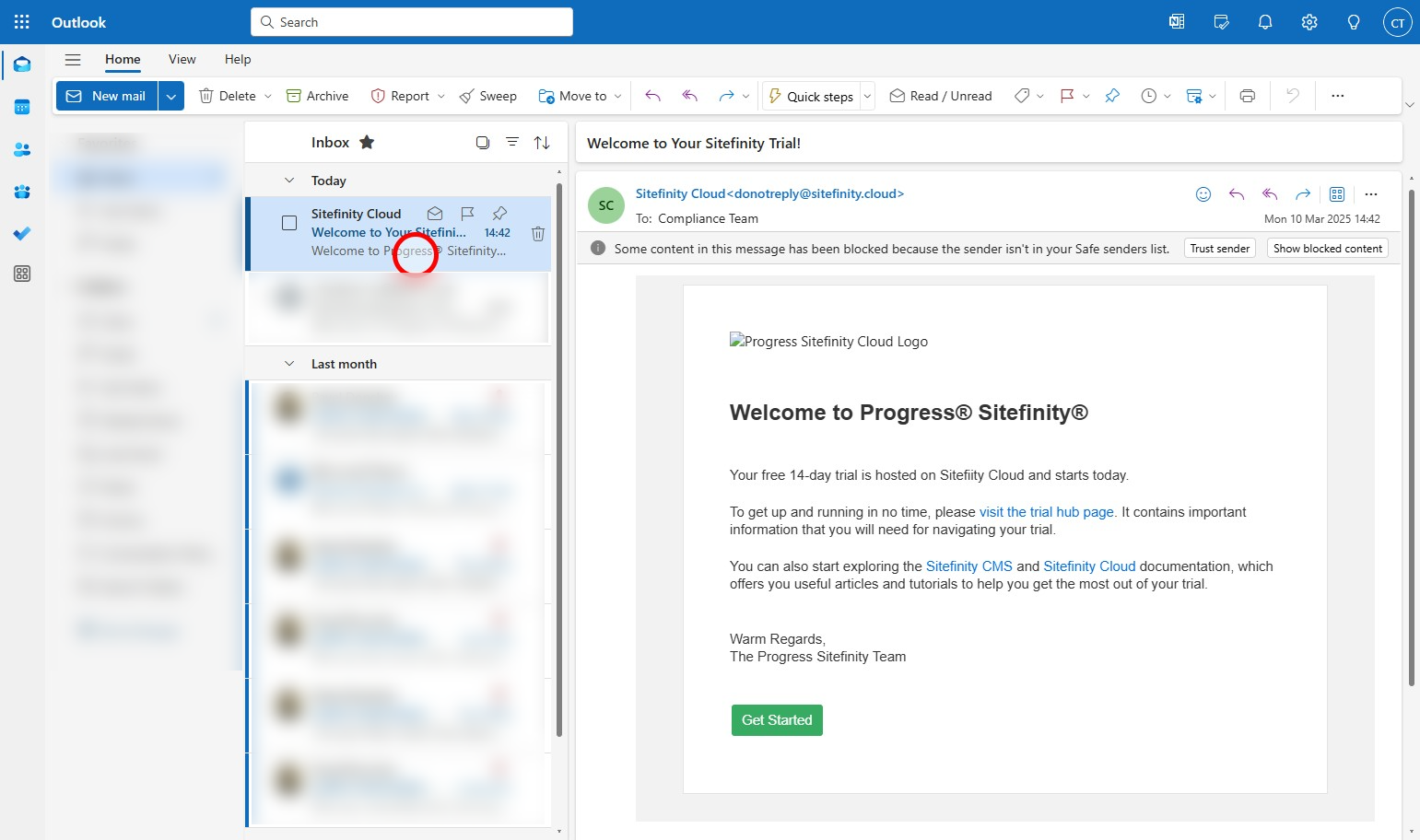Viewport: 1420px width, 840px height.
Task: Add a reaction with the smiley icon
Action: click(1203, 194)
